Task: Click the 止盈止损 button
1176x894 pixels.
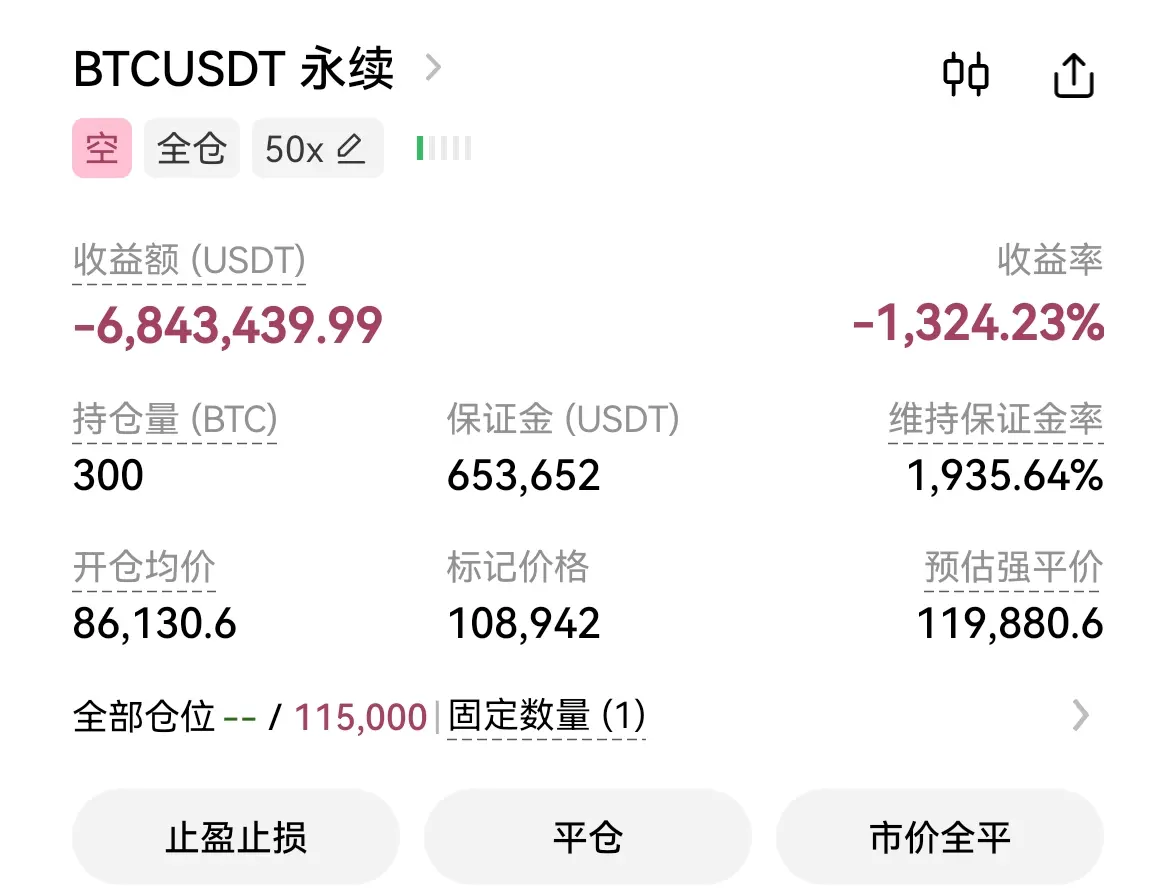Action: [236, 837]
